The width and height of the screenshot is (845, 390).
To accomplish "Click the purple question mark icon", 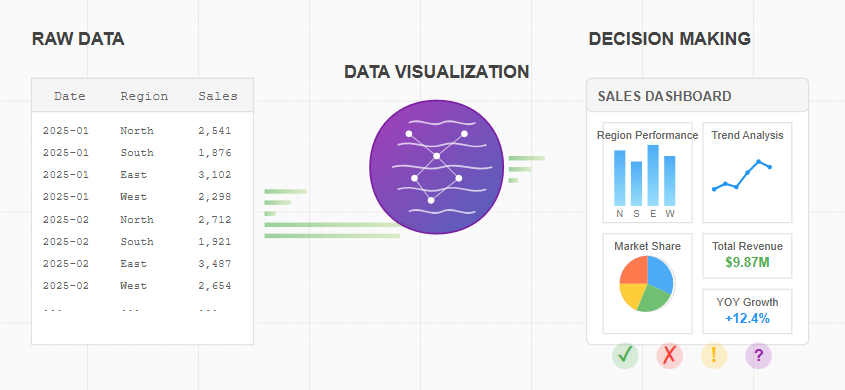I will coord(758,356).
